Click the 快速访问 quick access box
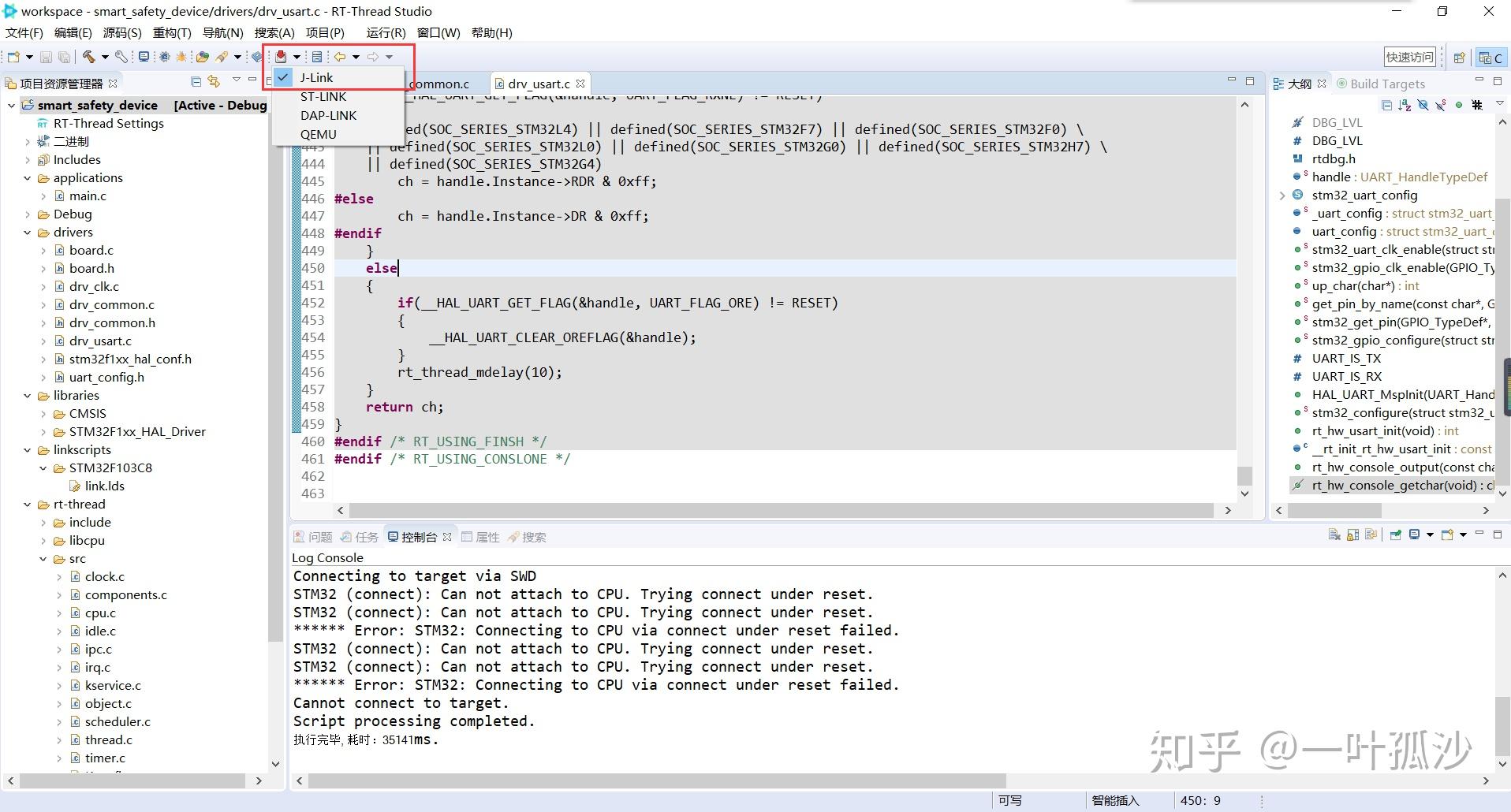Image resolution: width=1511 pixels, height=812 pixels. [x=1410, y=57]
